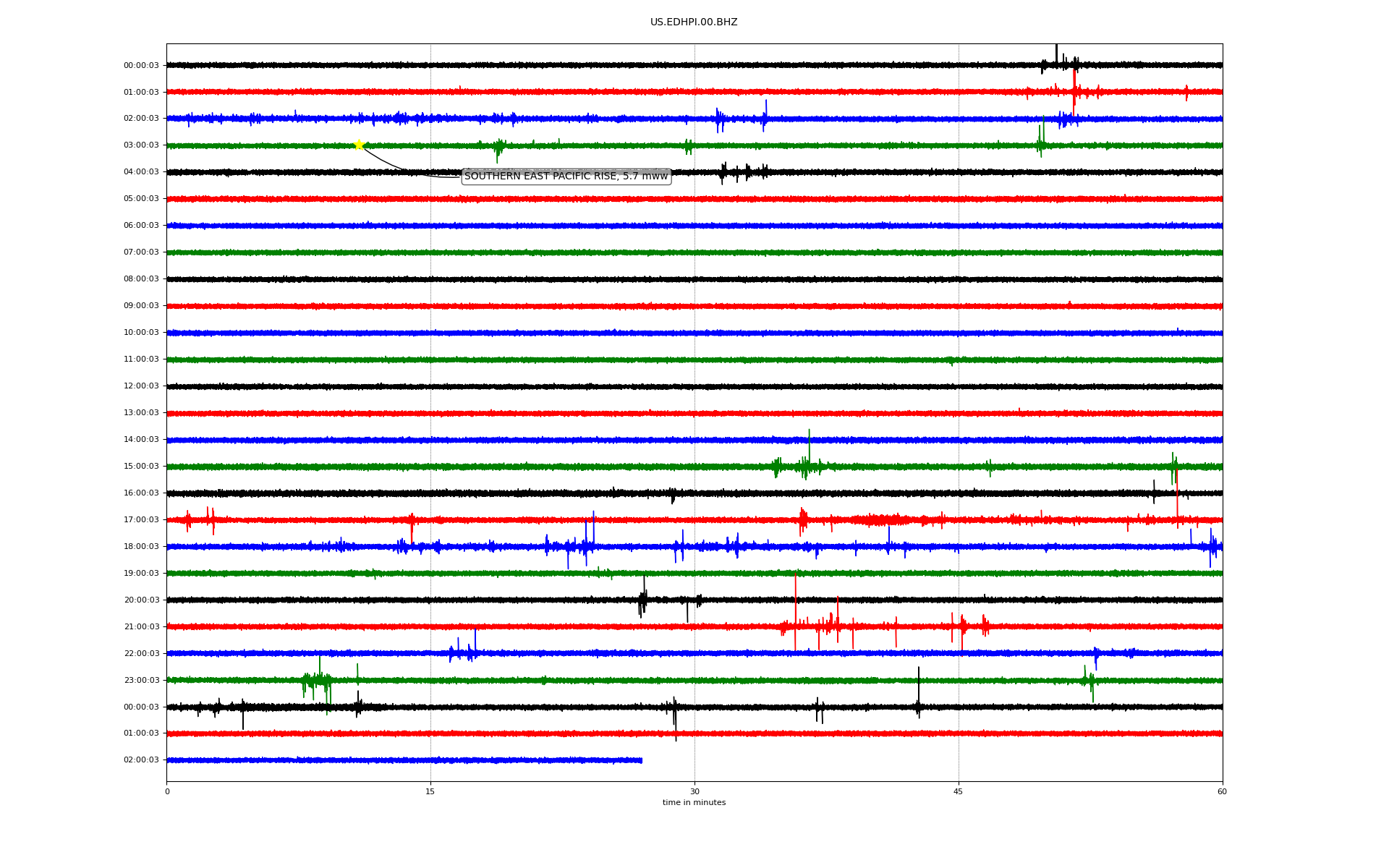Screen dimensions: 1389x868
Task: Click the 22:00:03 time label
Action: pyautogui.click(x=141, y=654)
